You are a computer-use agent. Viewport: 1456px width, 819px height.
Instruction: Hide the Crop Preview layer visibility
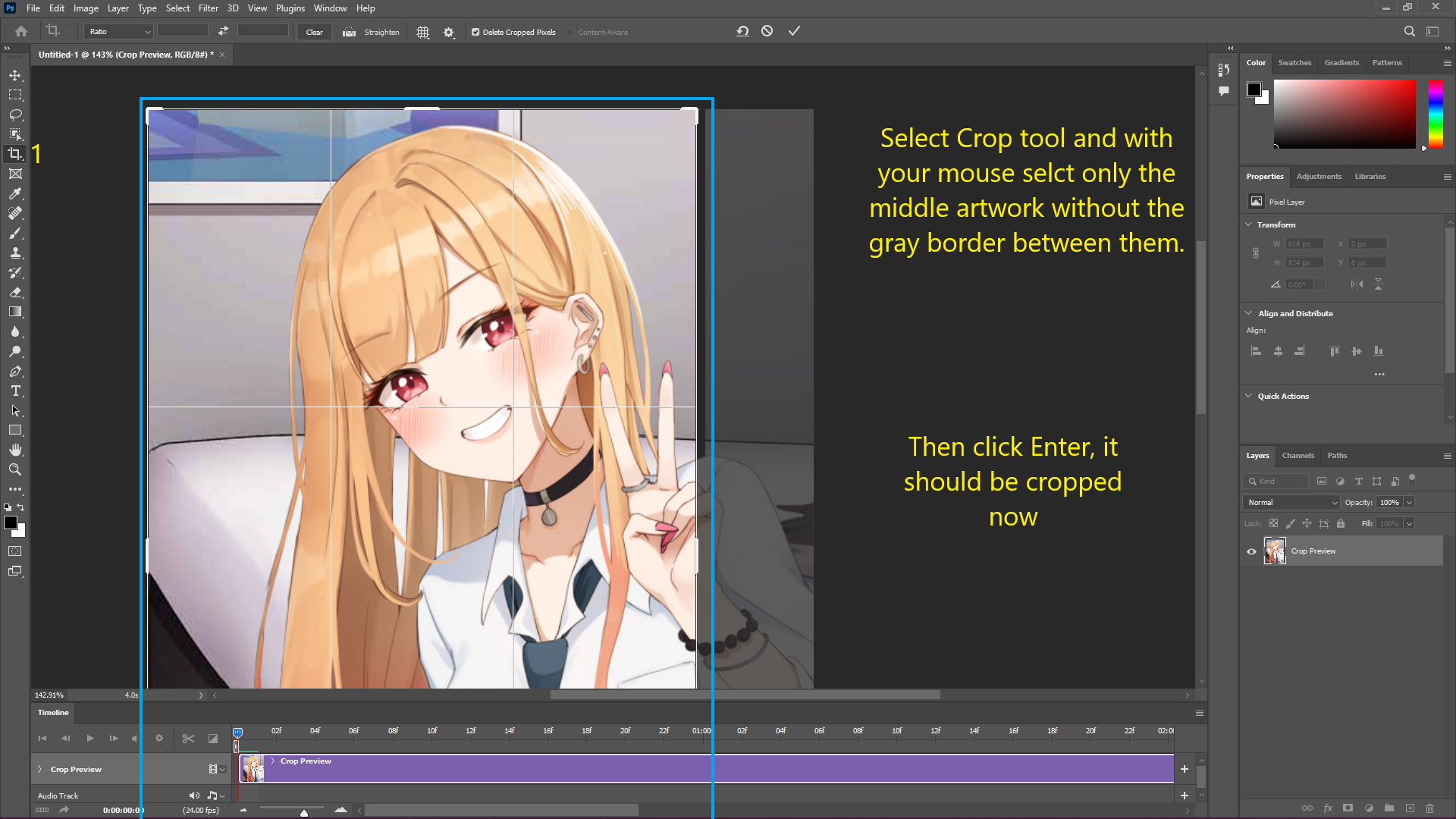click(1251, 551)
